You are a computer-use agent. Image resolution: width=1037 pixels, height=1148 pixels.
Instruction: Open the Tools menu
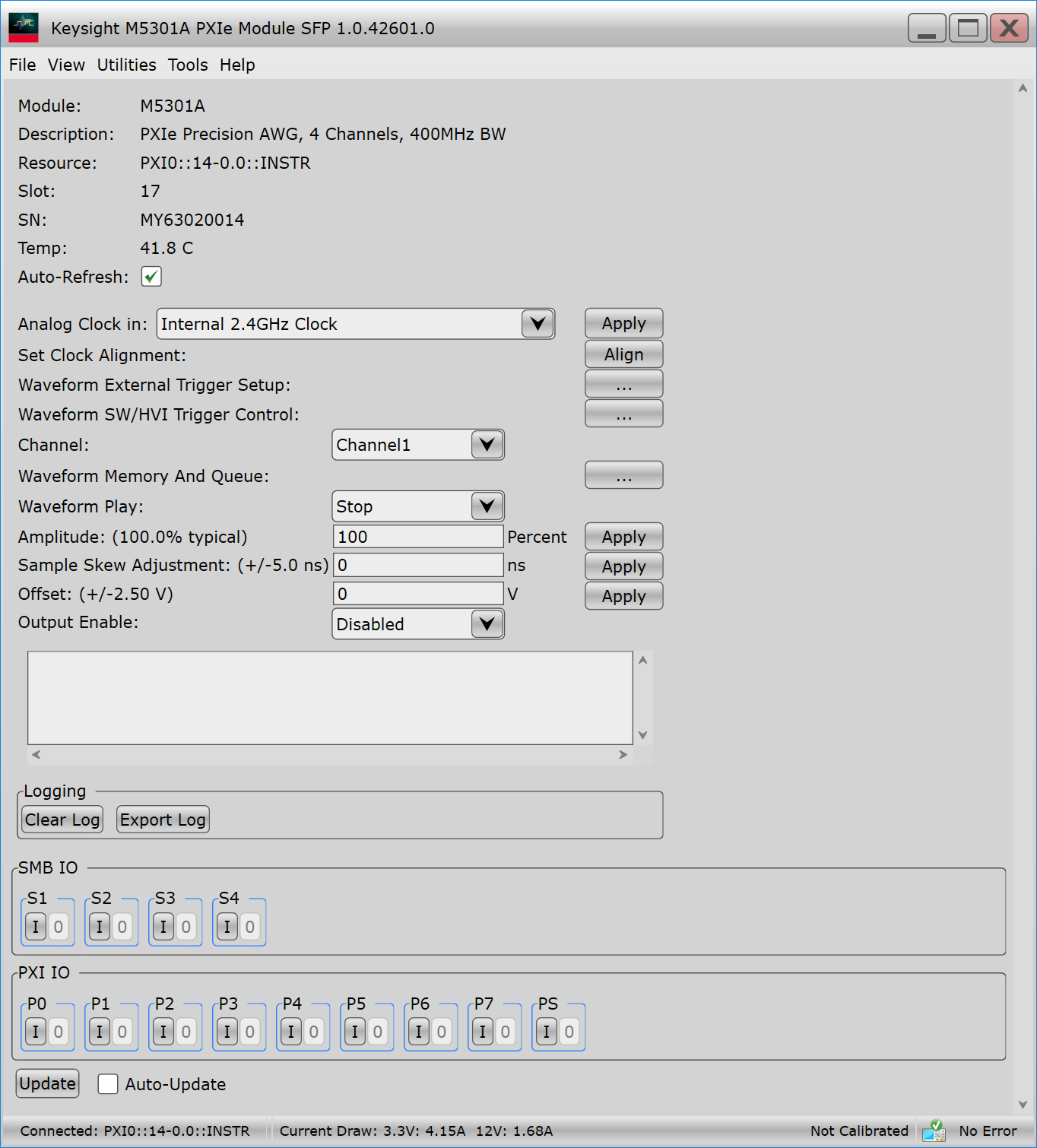(188, 65)
